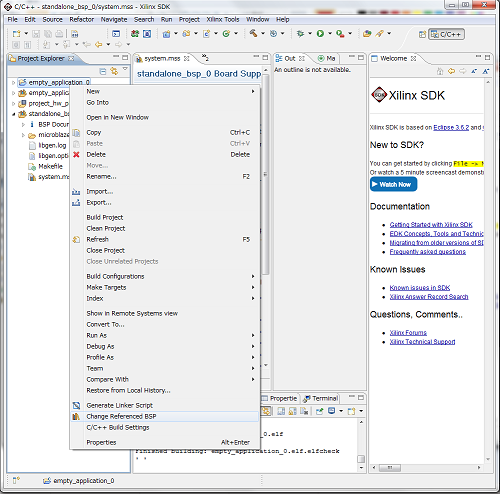
Task: Open the Xilinx Forums link
Action: pyautogui.click(x=408, y=333)
